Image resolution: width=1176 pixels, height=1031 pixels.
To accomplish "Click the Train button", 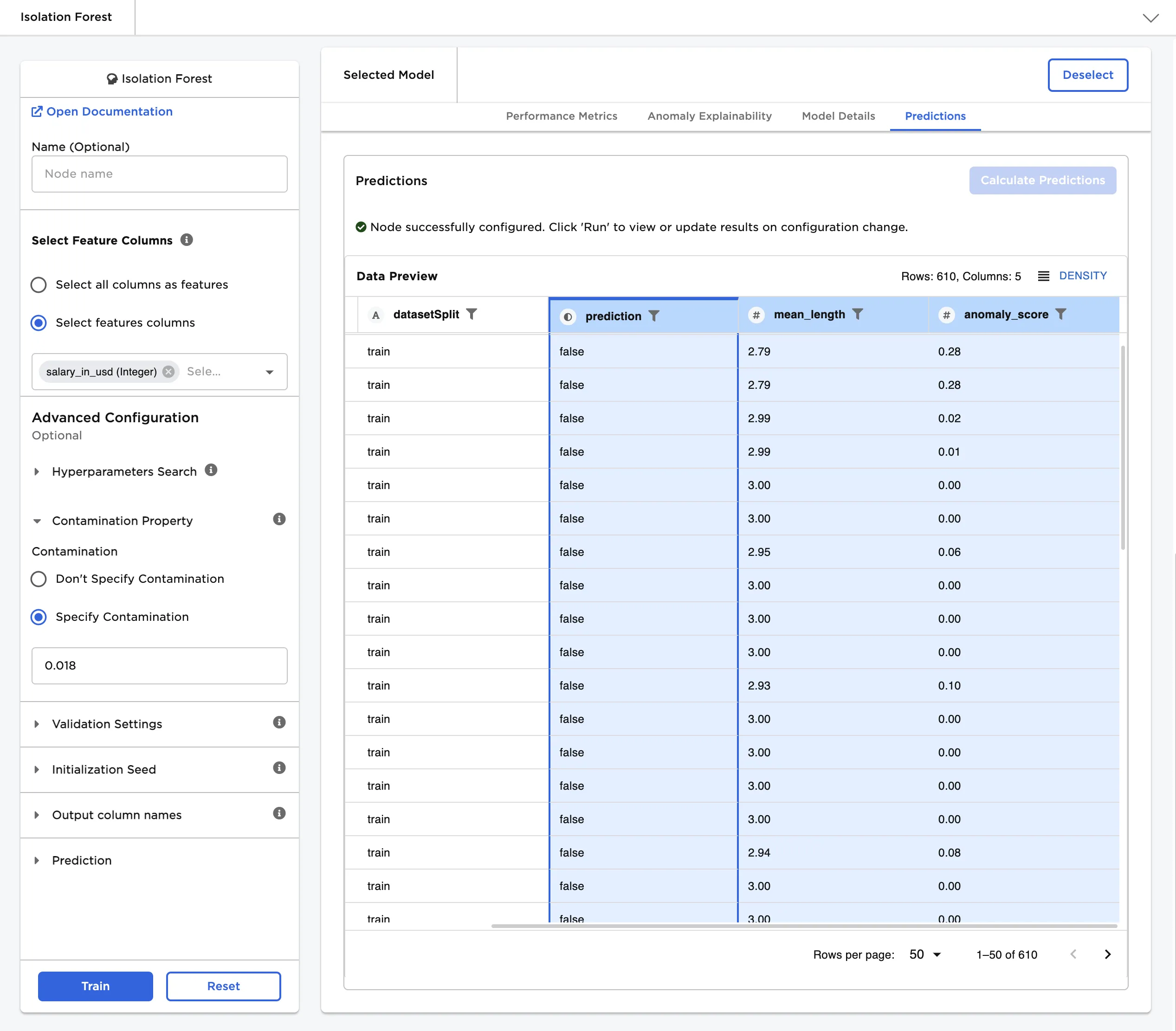I will (x=96, y=986).
